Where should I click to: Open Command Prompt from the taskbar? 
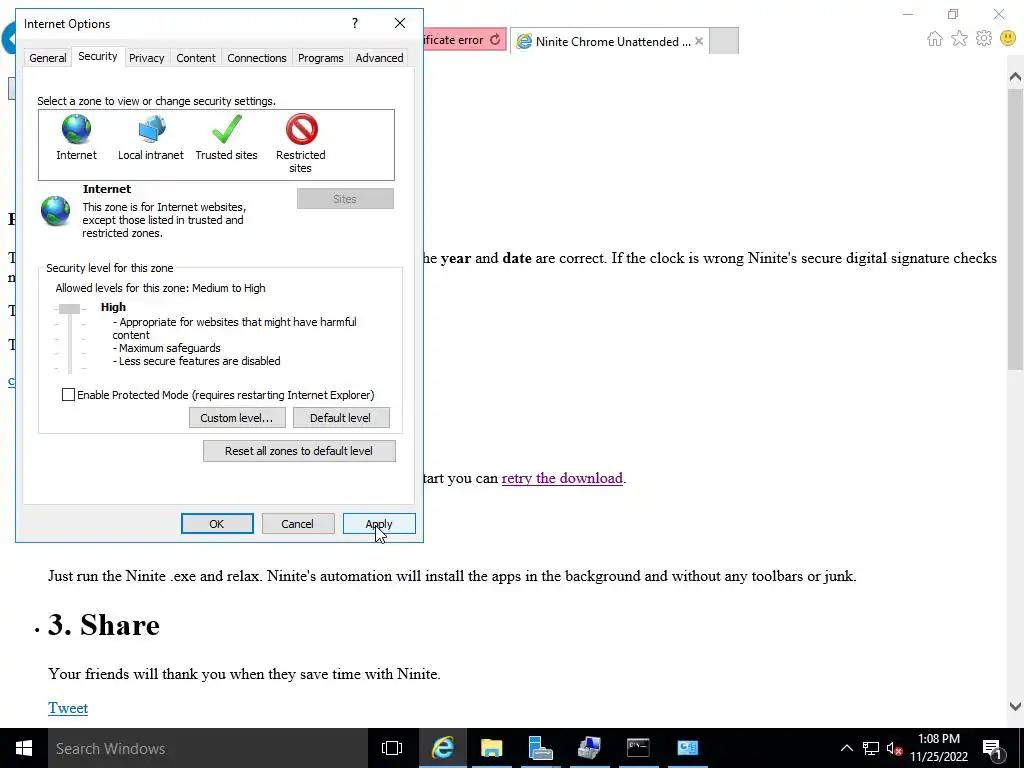click(638, 748)
